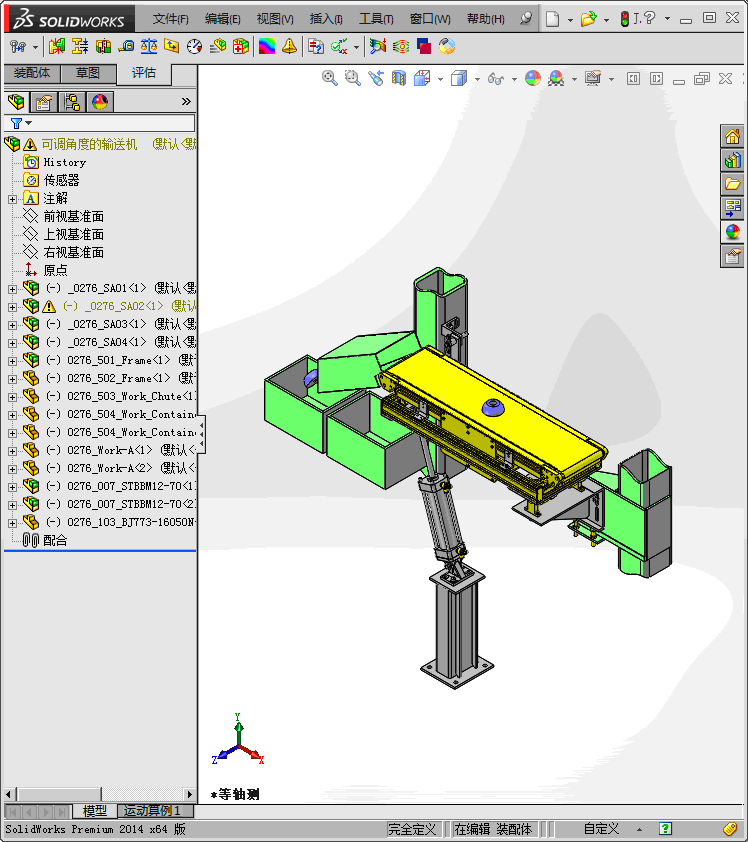
Task: Open the ConfigurationManager tab icon
Action: (72, 101)
